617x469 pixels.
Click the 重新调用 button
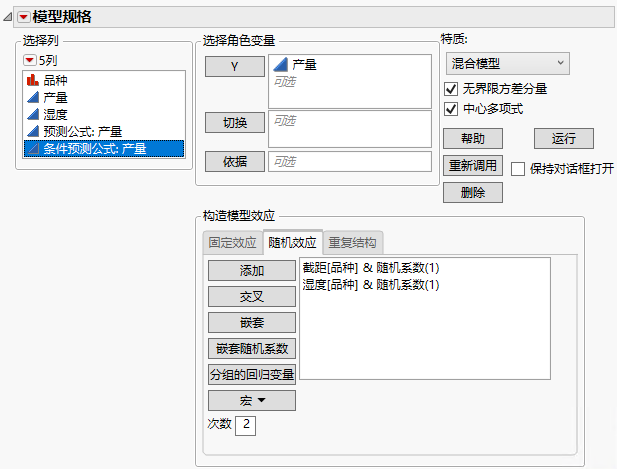coord(473,165)
